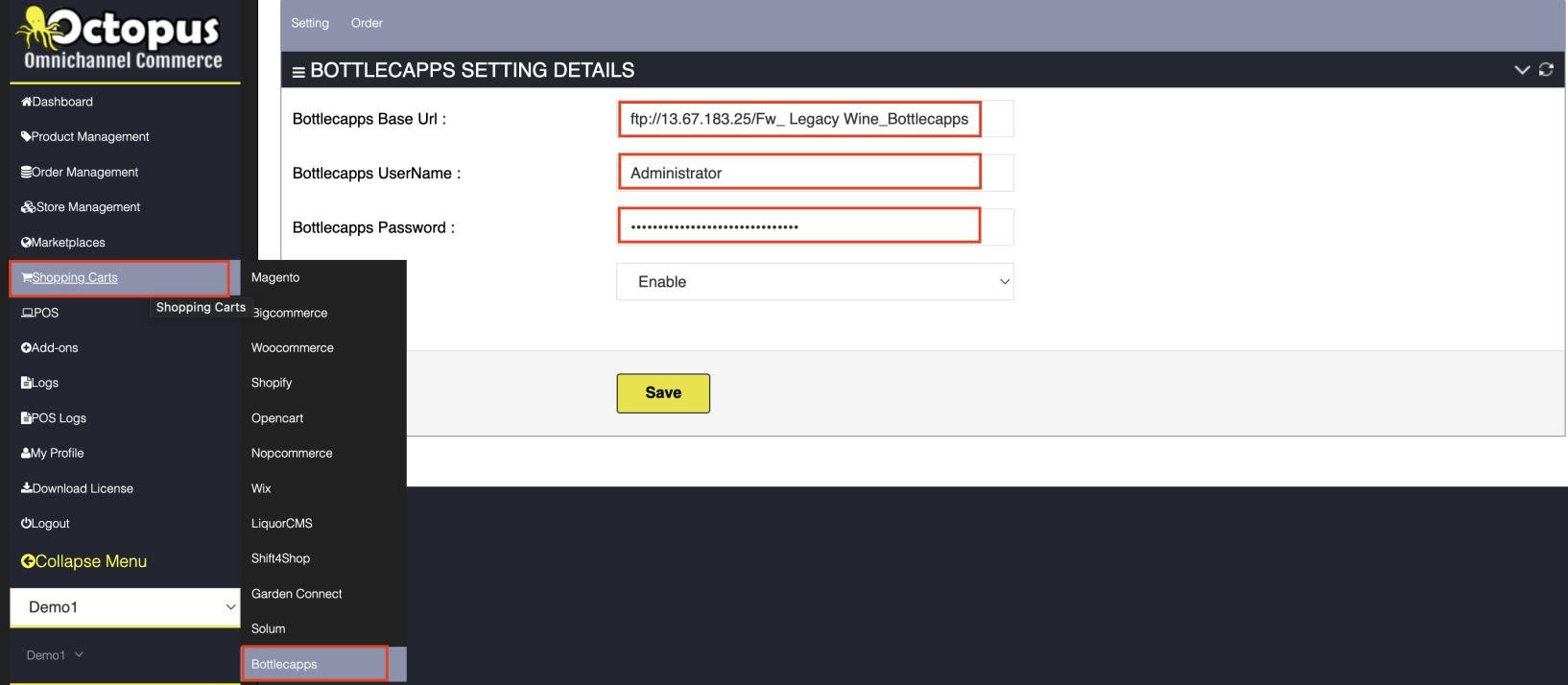Click the Store Management cubes icon
This screenshot has height=685, width=1568.
point(28,207)
